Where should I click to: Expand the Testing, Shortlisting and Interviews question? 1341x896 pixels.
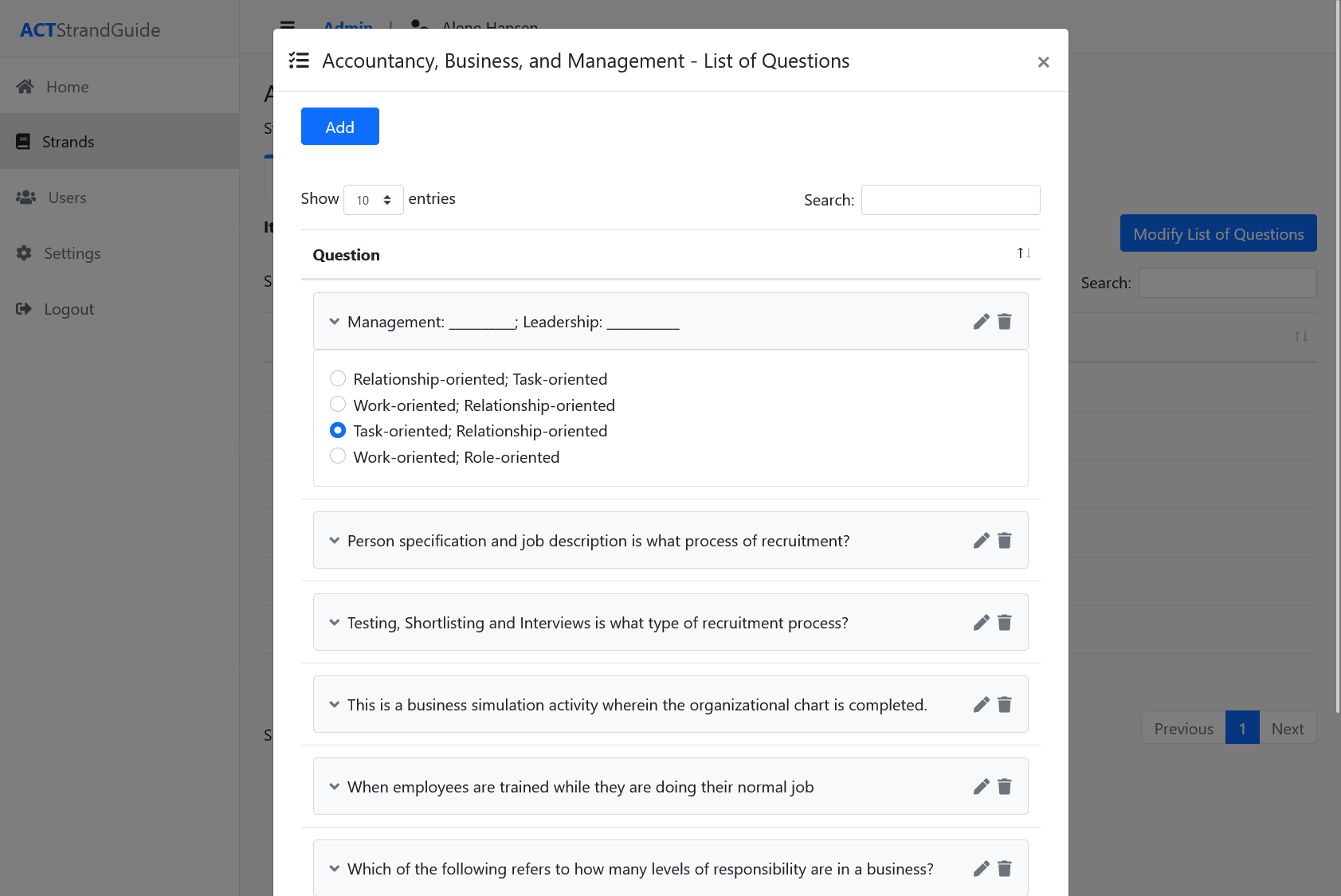[x=335, y=623]
